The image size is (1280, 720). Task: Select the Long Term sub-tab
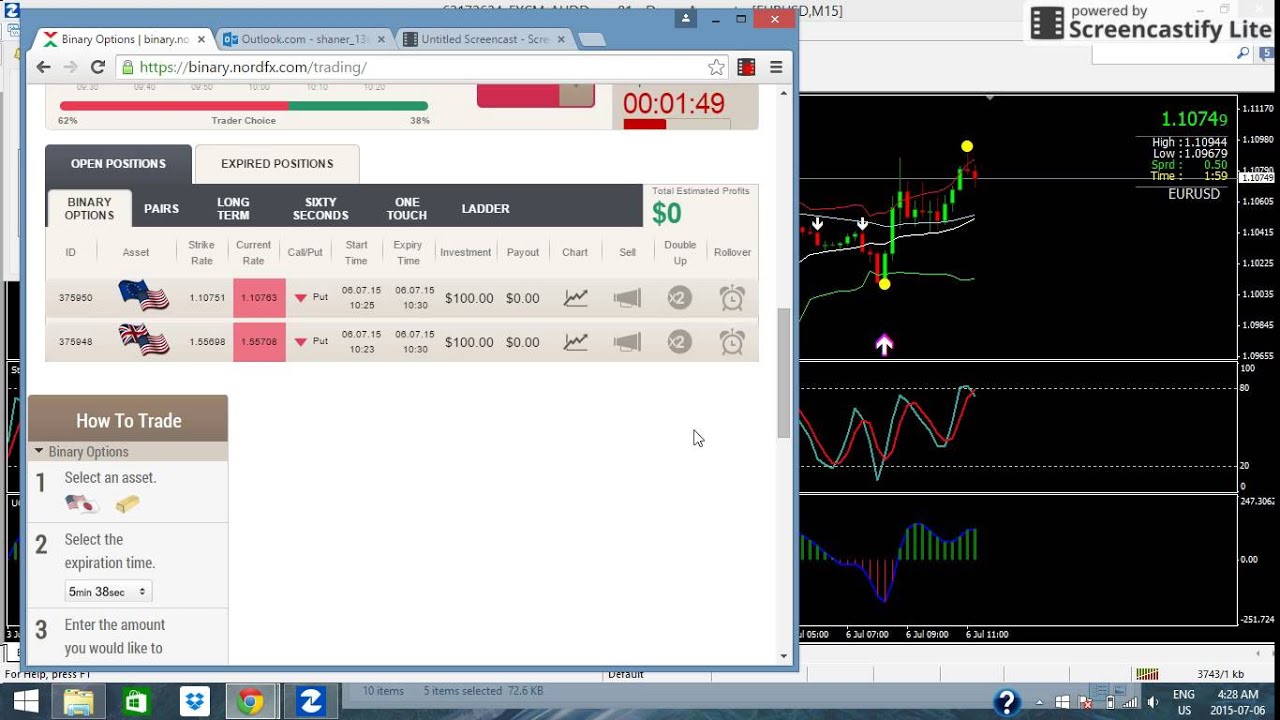click(x=233, y=208)
